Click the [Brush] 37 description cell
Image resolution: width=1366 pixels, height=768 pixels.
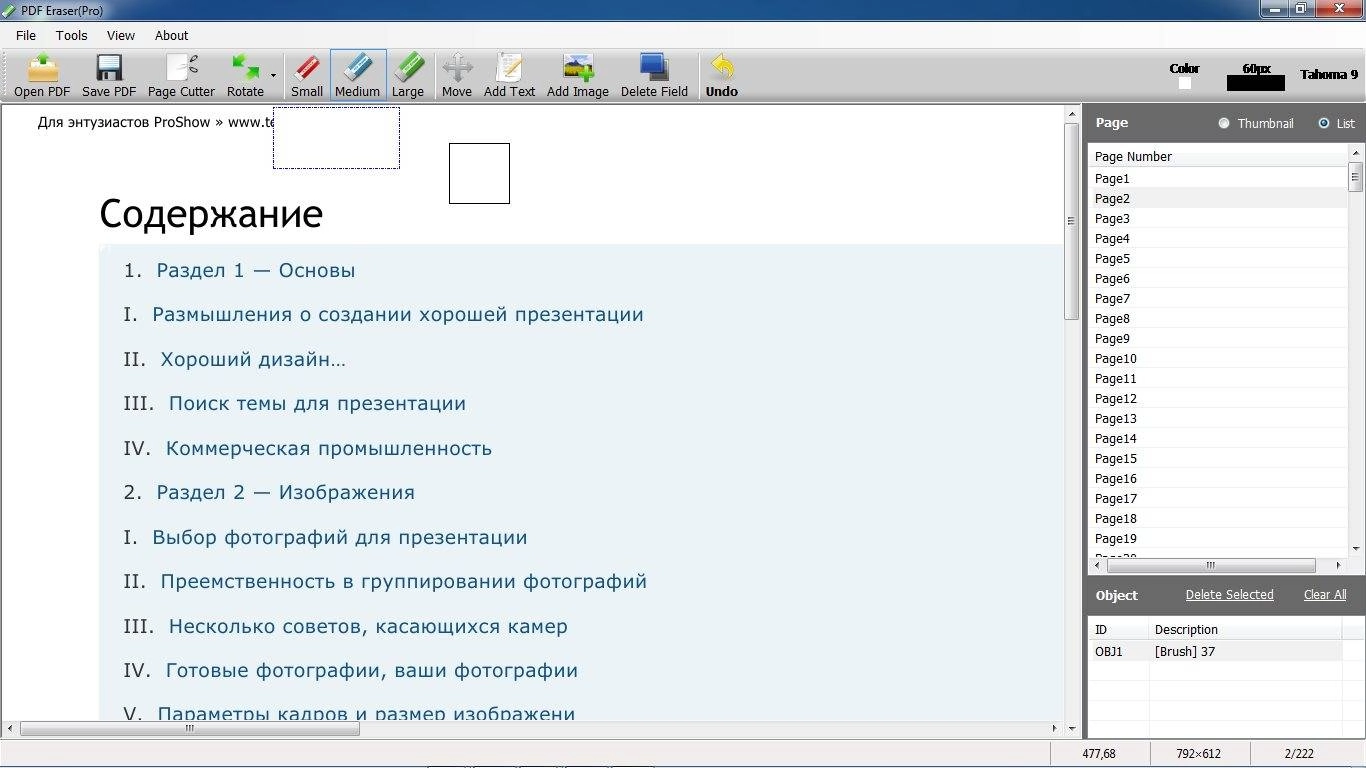pos(1245,651)
